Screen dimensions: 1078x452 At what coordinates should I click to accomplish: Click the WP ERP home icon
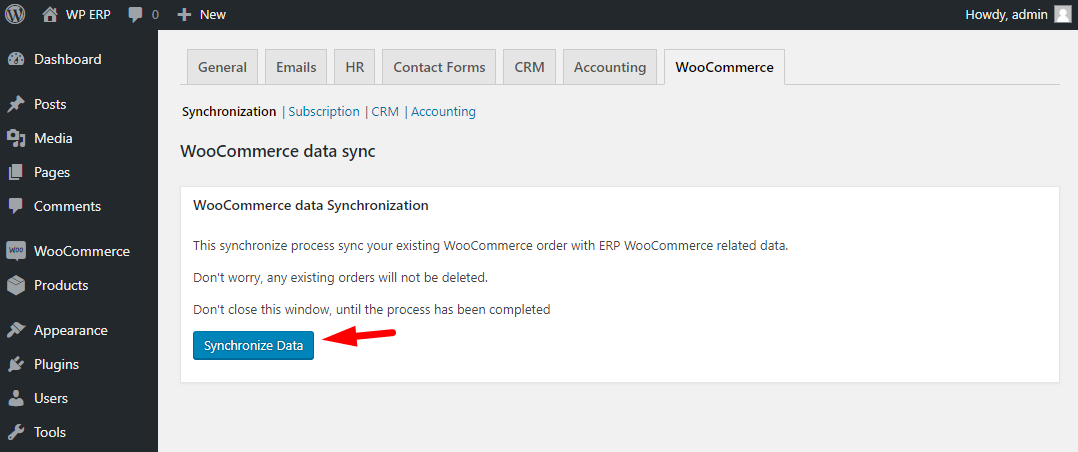[x=50, y=14]
